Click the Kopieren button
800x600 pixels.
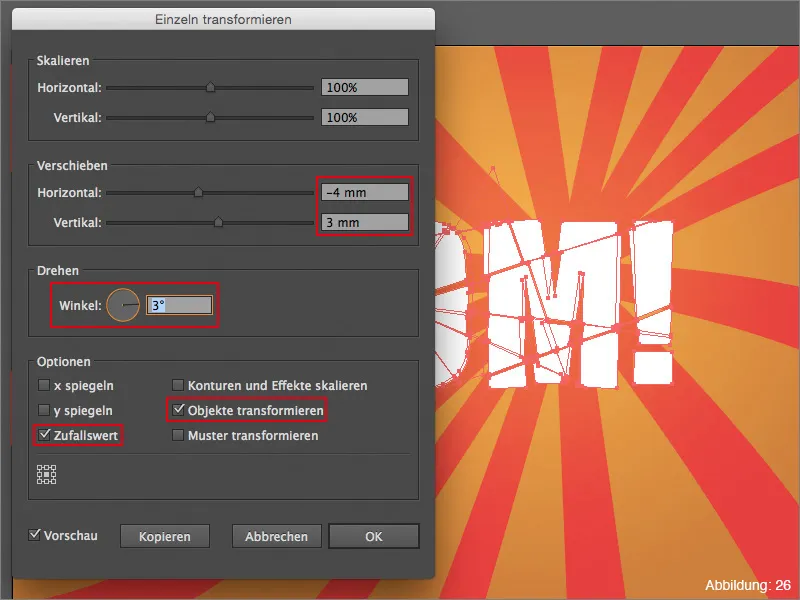click(165, 536)
